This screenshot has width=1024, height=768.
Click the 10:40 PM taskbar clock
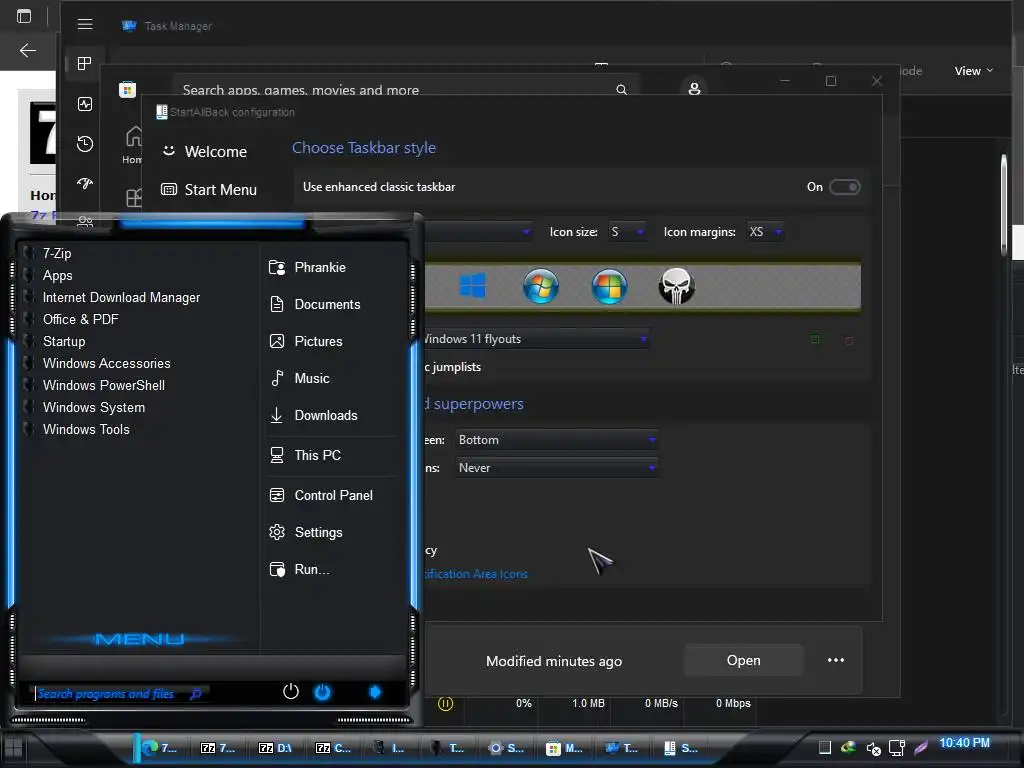pyautogui.click(x=965, y=743)
